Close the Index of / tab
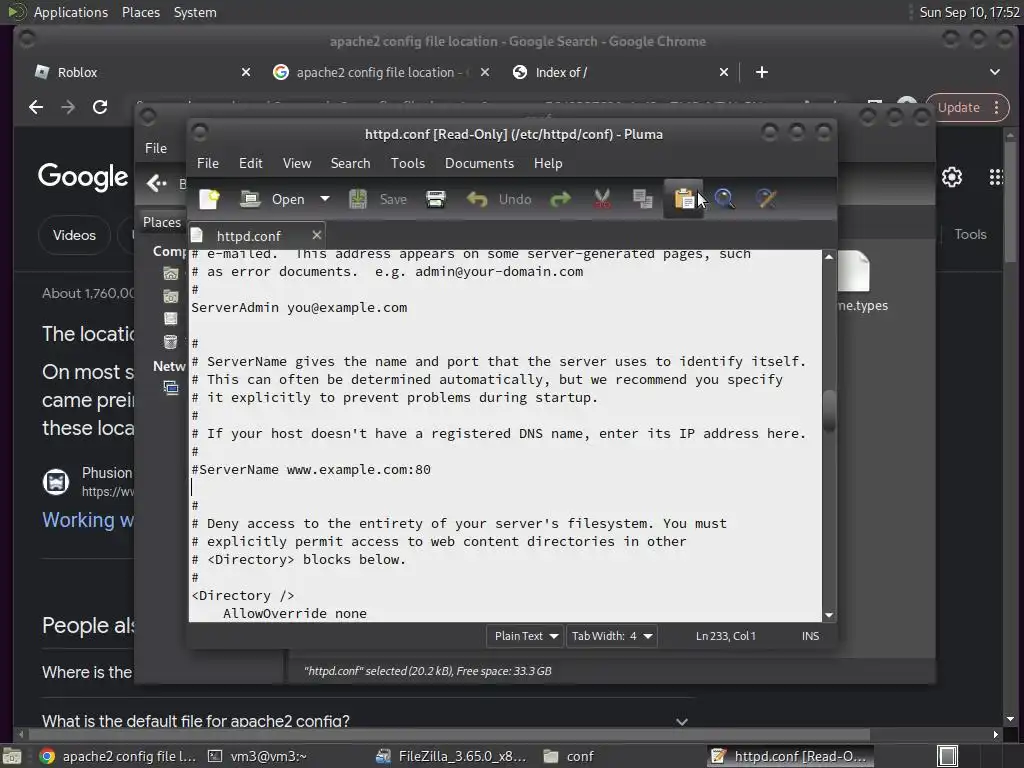 point(724,72)
